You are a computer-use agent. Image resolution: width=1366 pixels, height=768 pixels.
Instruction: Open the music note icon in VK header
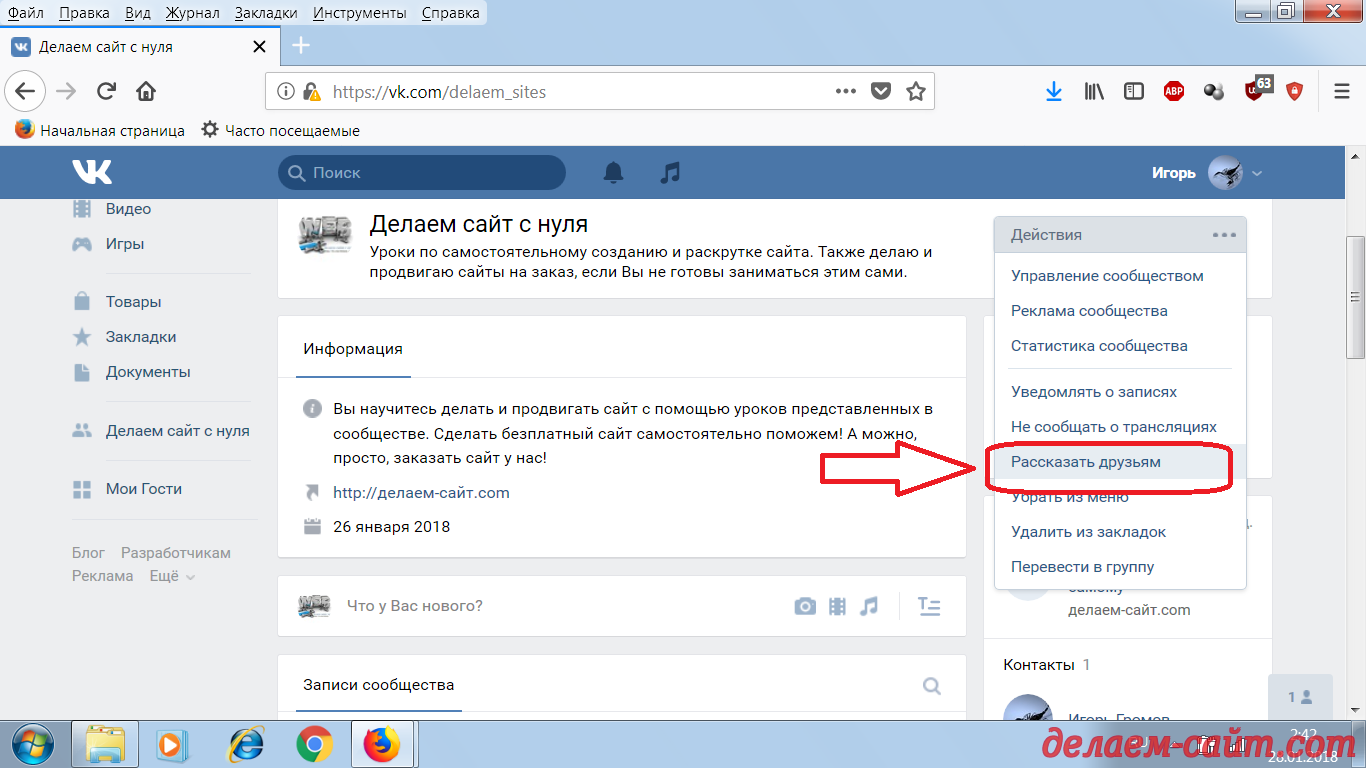click(x=670, y=172)
